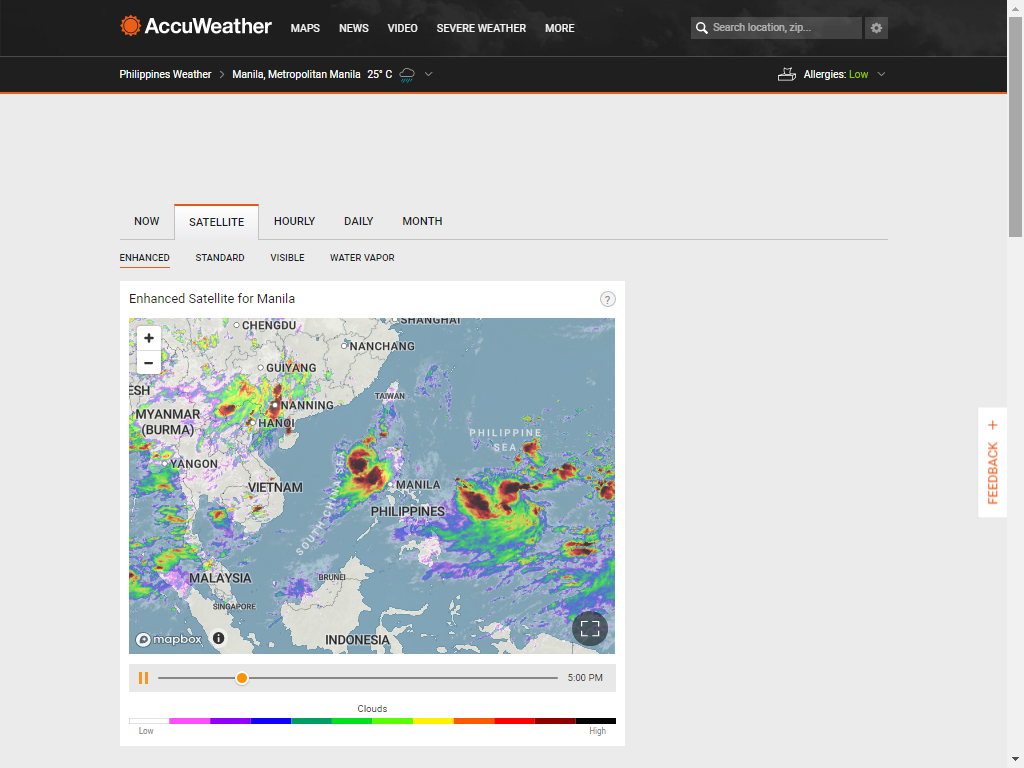Zoom out on the satellite map

tap(149, 362)
